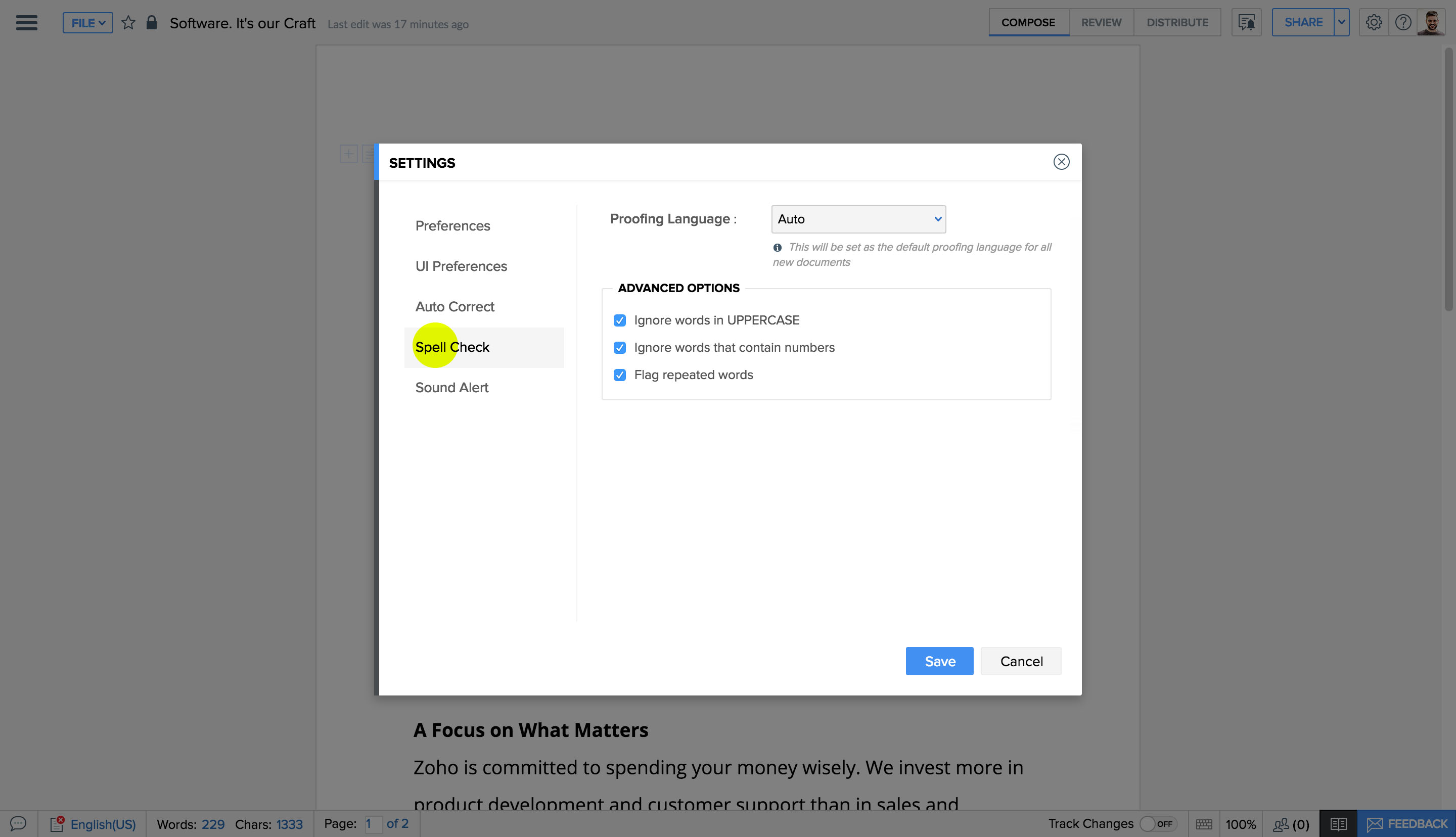Open the hamburger main menu

pos(26,23)
